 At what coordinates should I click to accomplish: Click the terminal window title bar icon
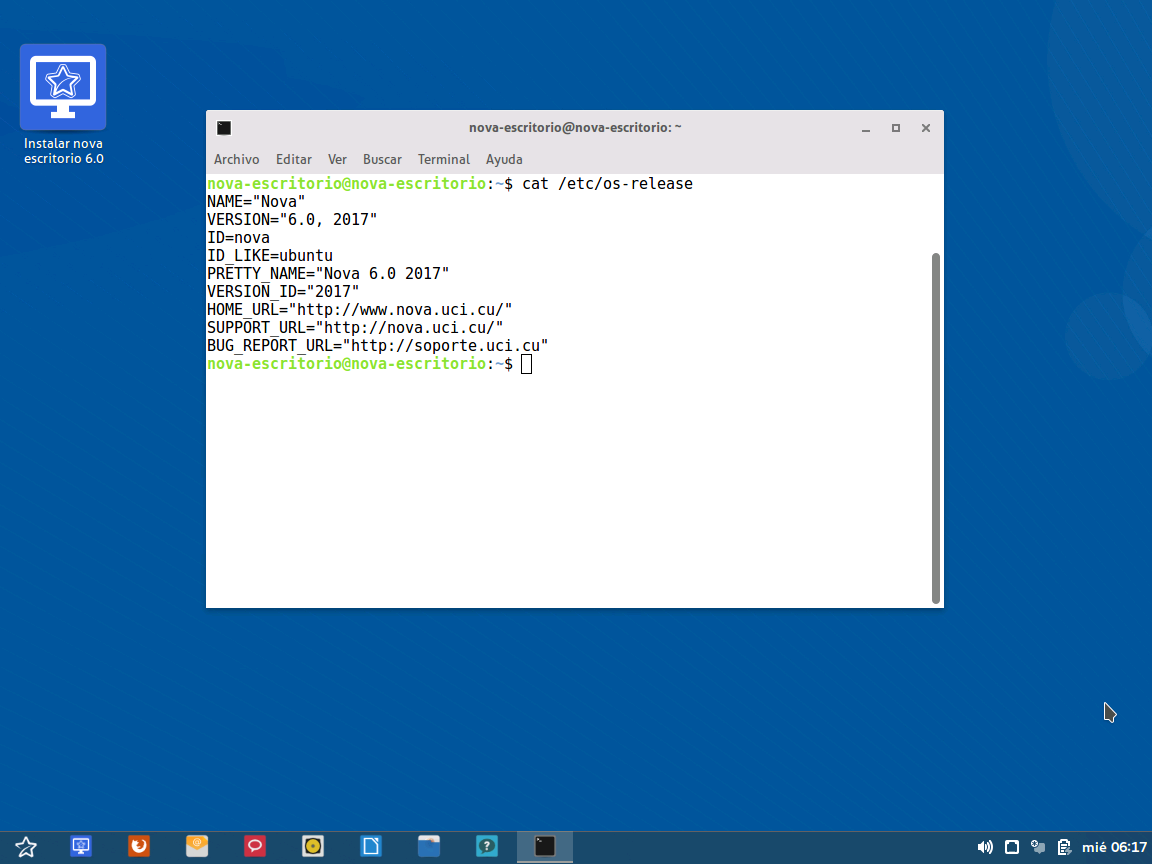coord(224,128)
